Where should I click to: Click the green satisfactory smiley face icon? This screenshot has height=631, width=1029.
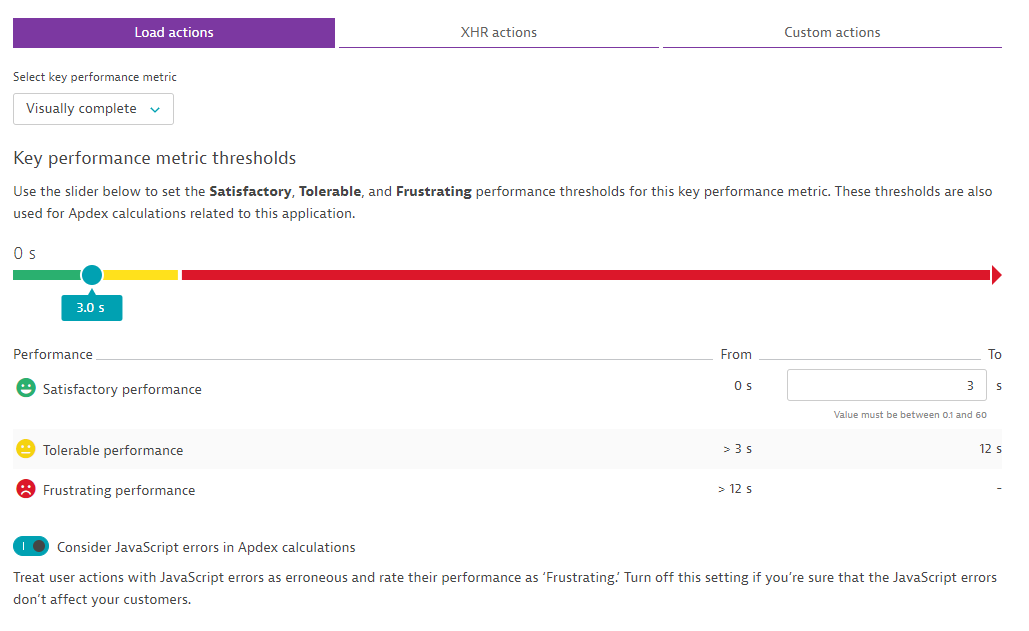[x=26, y=388]
